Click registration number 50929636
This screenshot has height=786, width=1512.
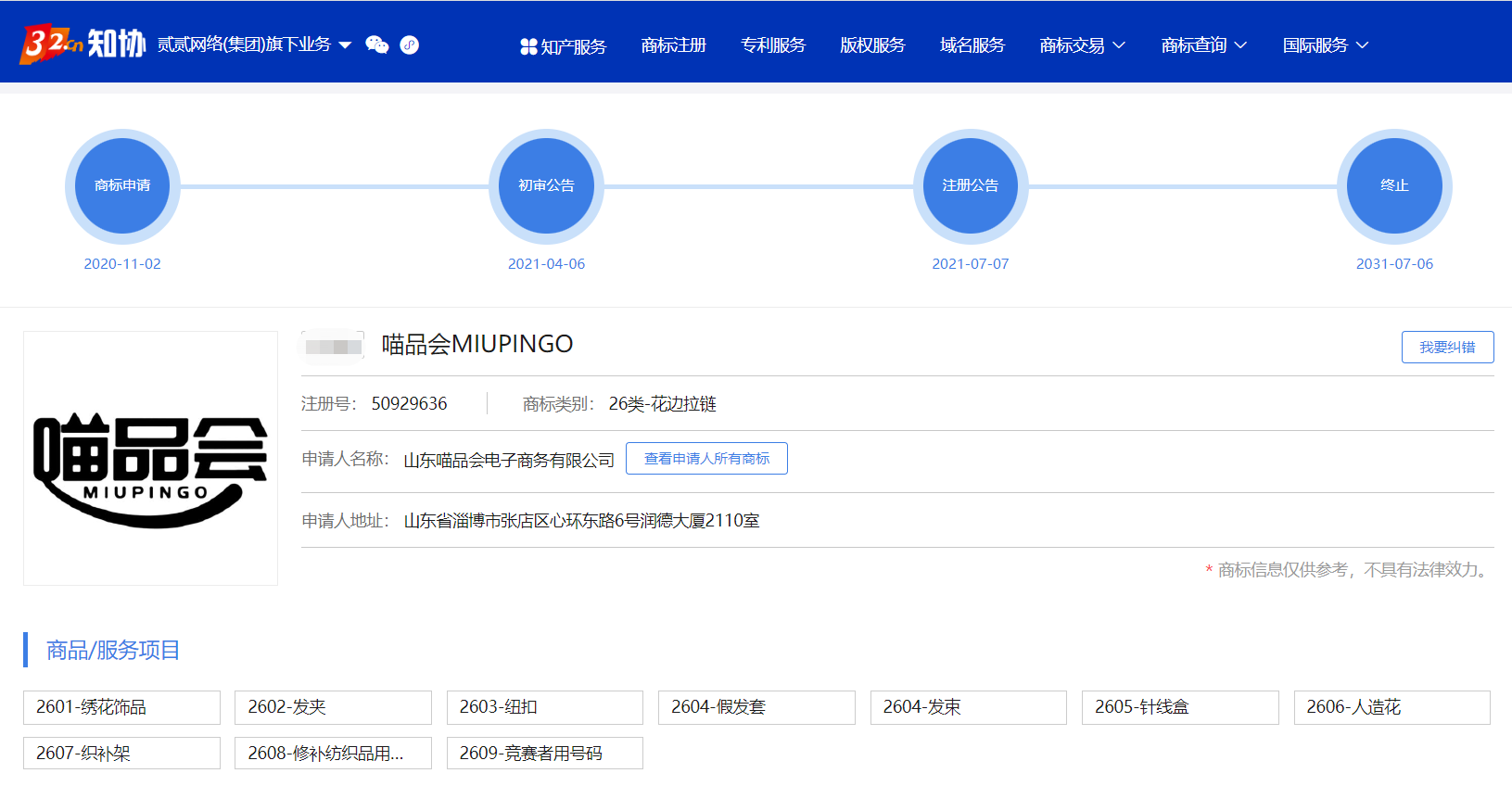pyautogui.click(x=409, y=403)
